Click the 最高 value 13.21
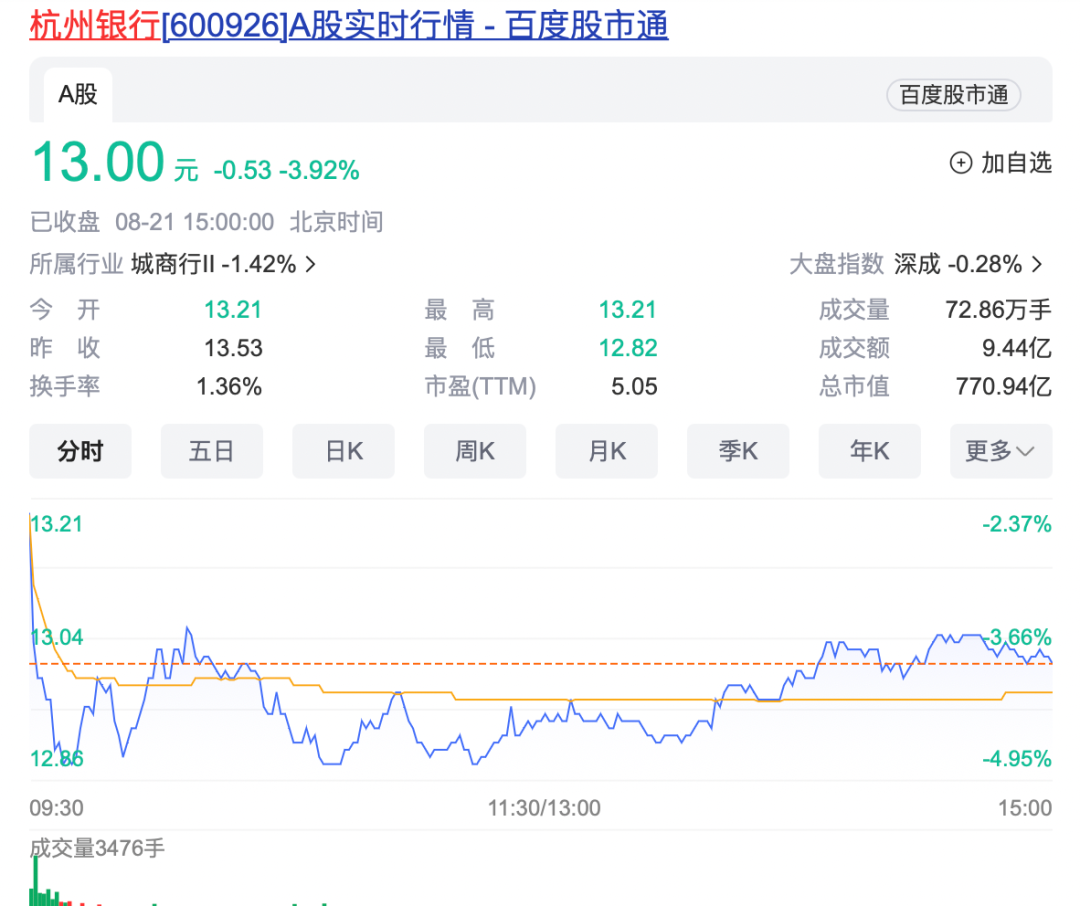This screenshot has height=906, width=1080. click(x=627, y=310)
